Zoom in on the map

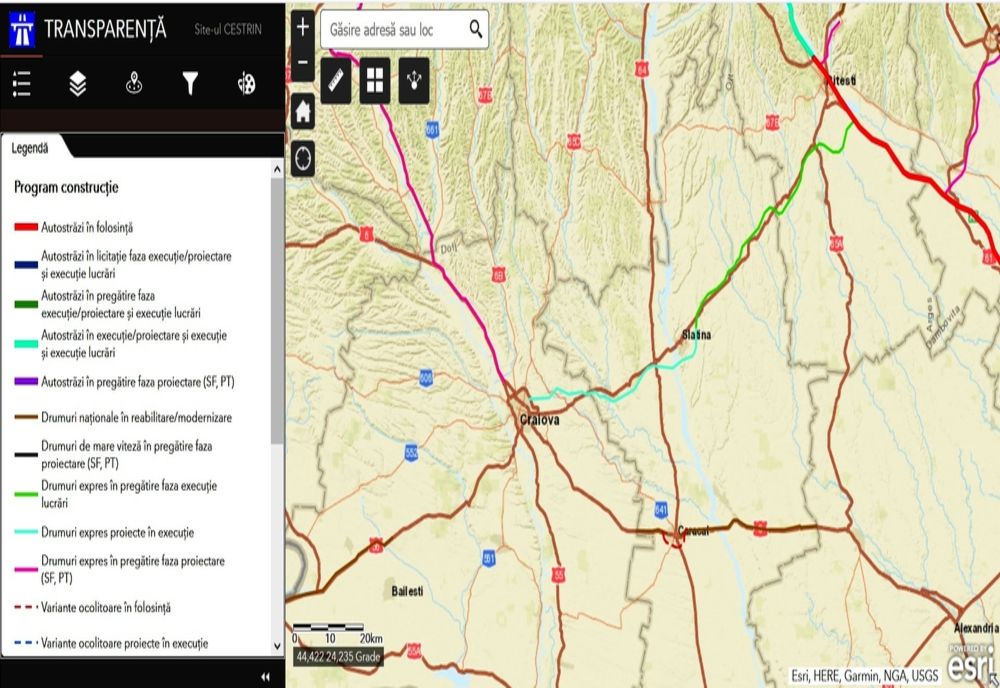click(303, 27)
